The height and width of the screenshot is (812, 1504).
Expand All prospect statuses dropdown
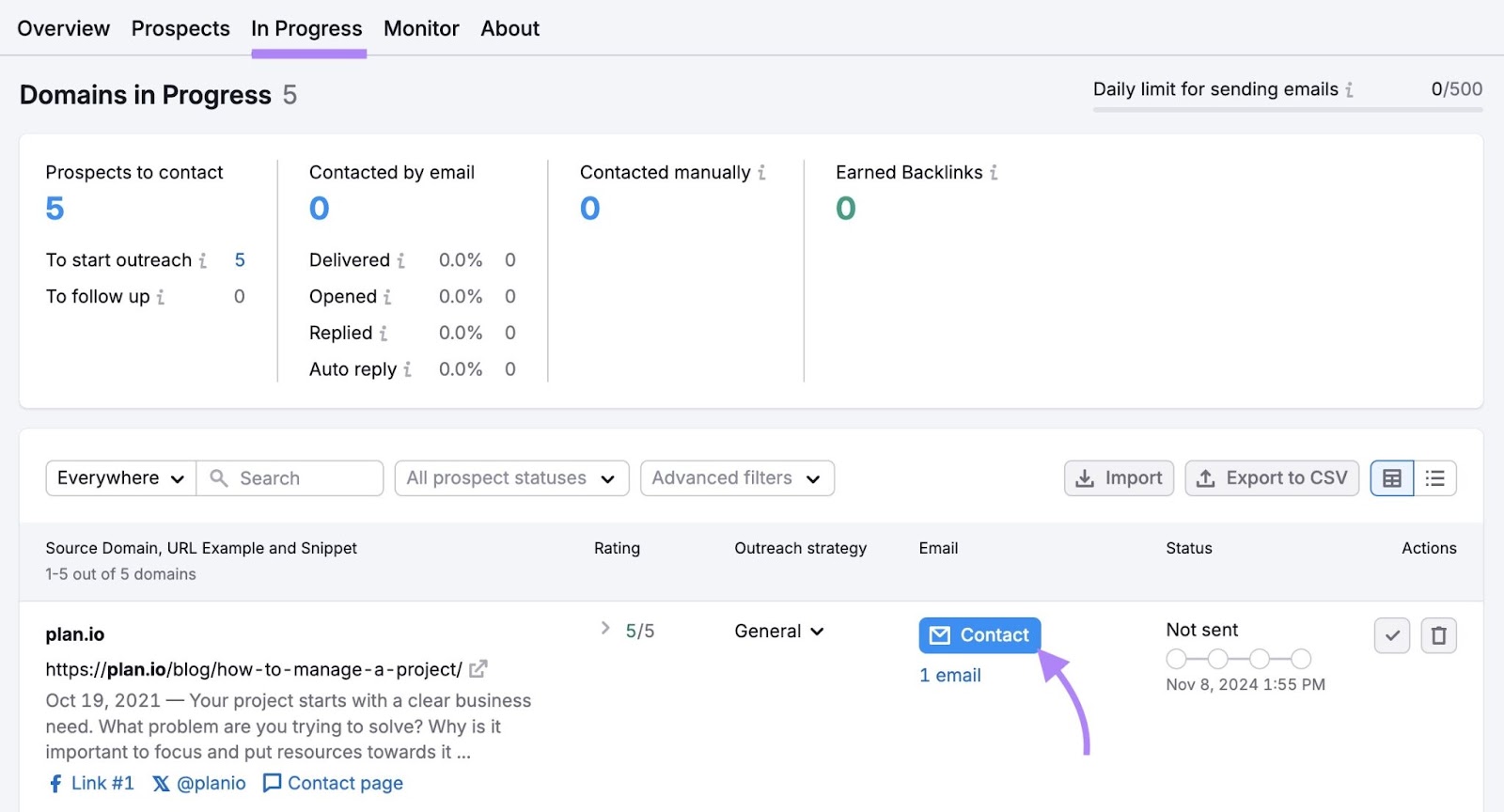point(510,478)
